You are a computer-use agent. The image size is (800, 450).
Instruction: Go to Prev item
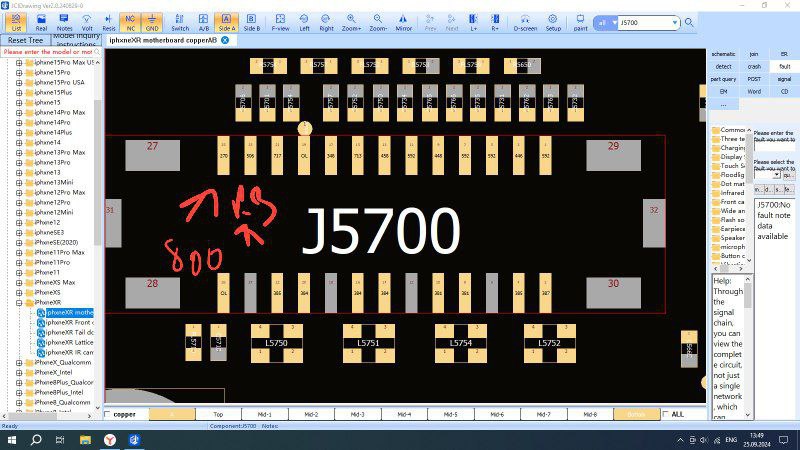click(x=430, y=22)
